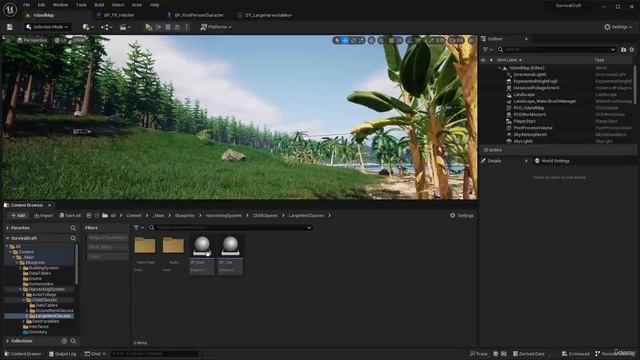This screenshot has height=360, width=640.
Task: Select DirectionalLight in the Outliner
Action: click(530, 75)
